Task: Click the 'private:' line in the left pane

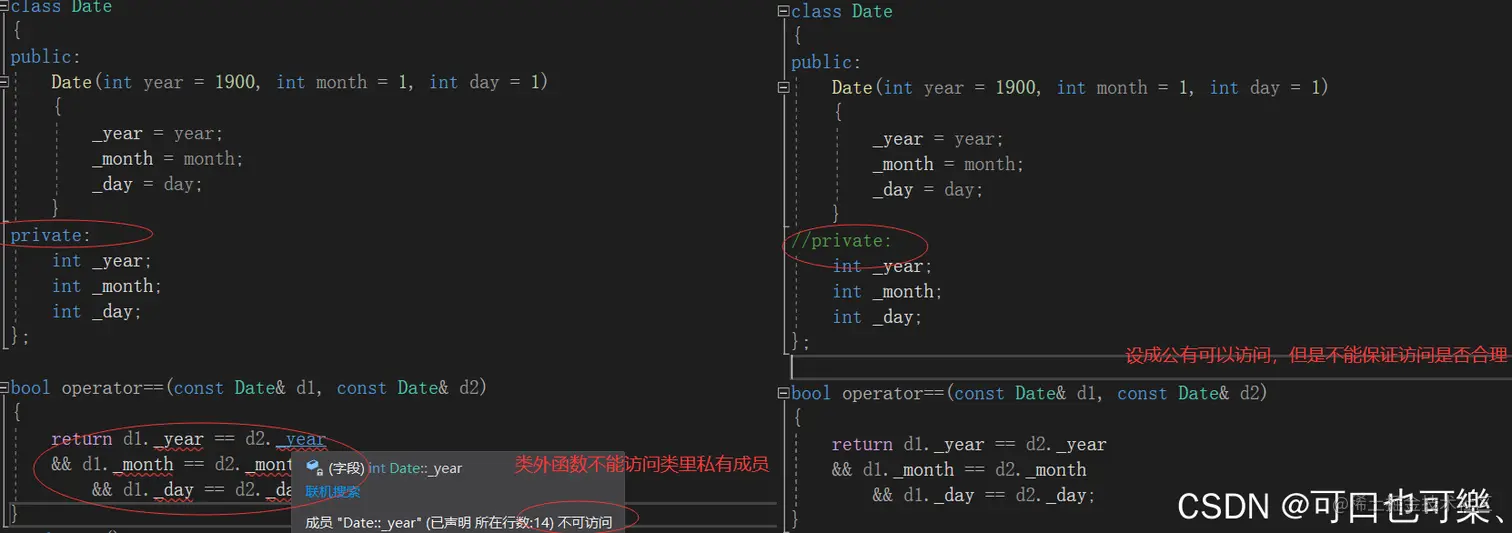Action: tap(50, 235)
